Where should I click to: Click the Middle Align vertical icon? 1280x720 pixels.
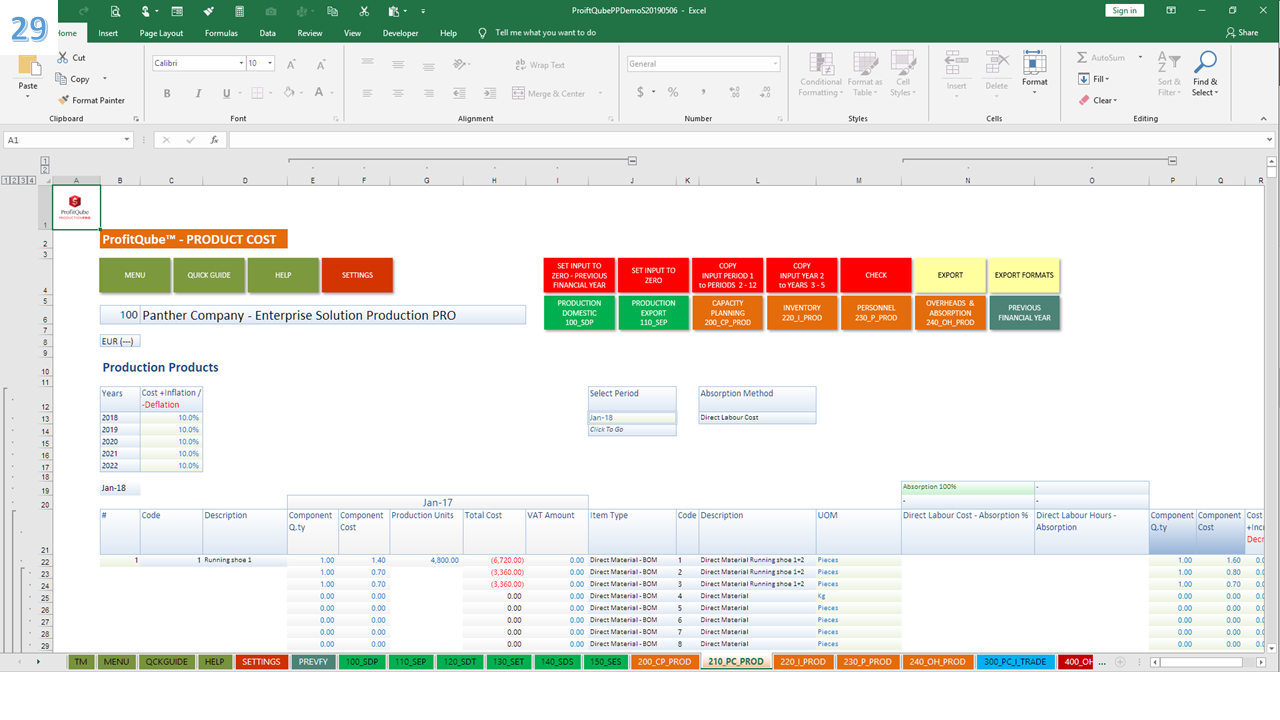pyautogui.click(x=398, y=64)
